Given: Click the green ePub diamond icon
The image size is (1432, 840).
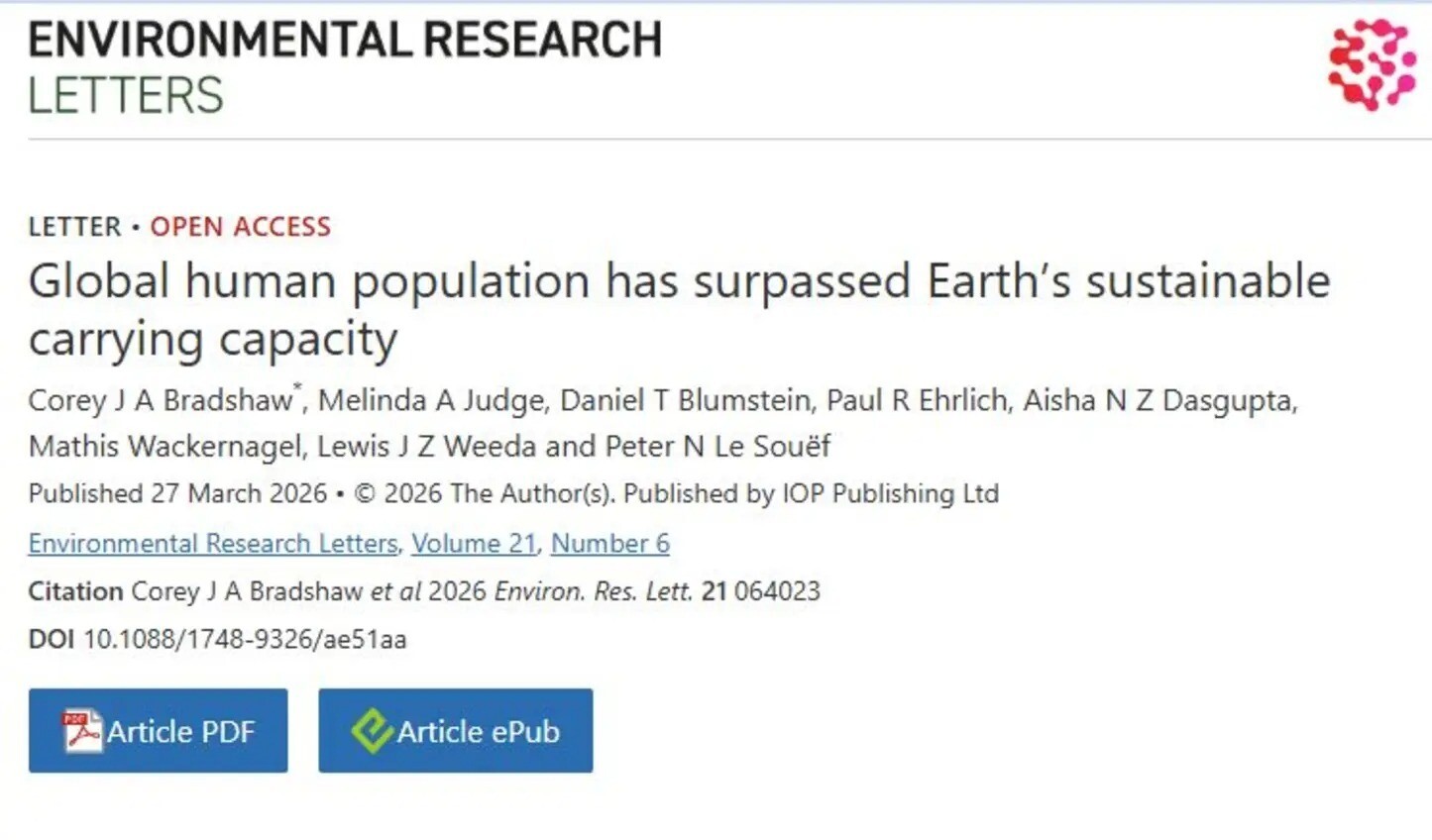Looking at the screenshot, I should pos(372,731).
